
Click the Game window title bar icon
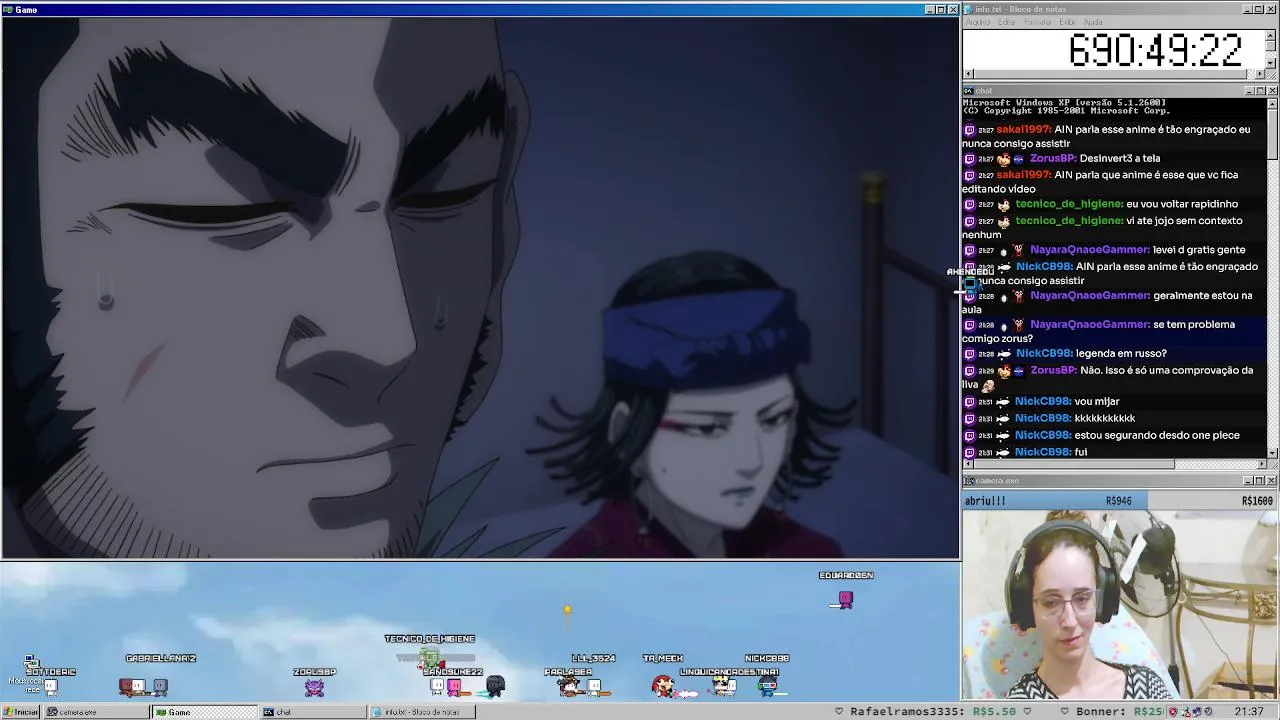8,9
